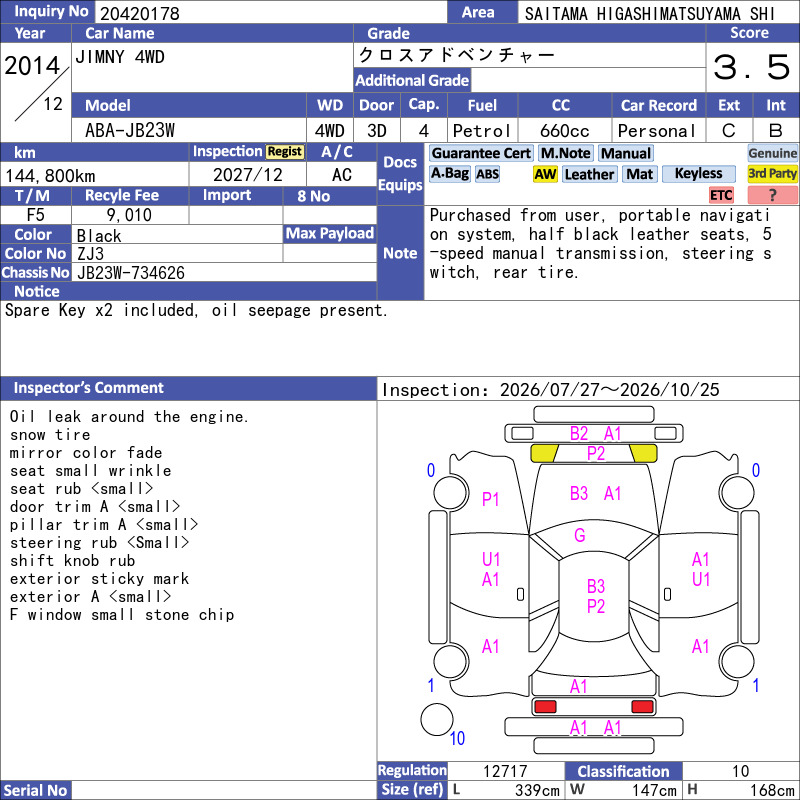Click the pink question mark badge

point(772,195)
